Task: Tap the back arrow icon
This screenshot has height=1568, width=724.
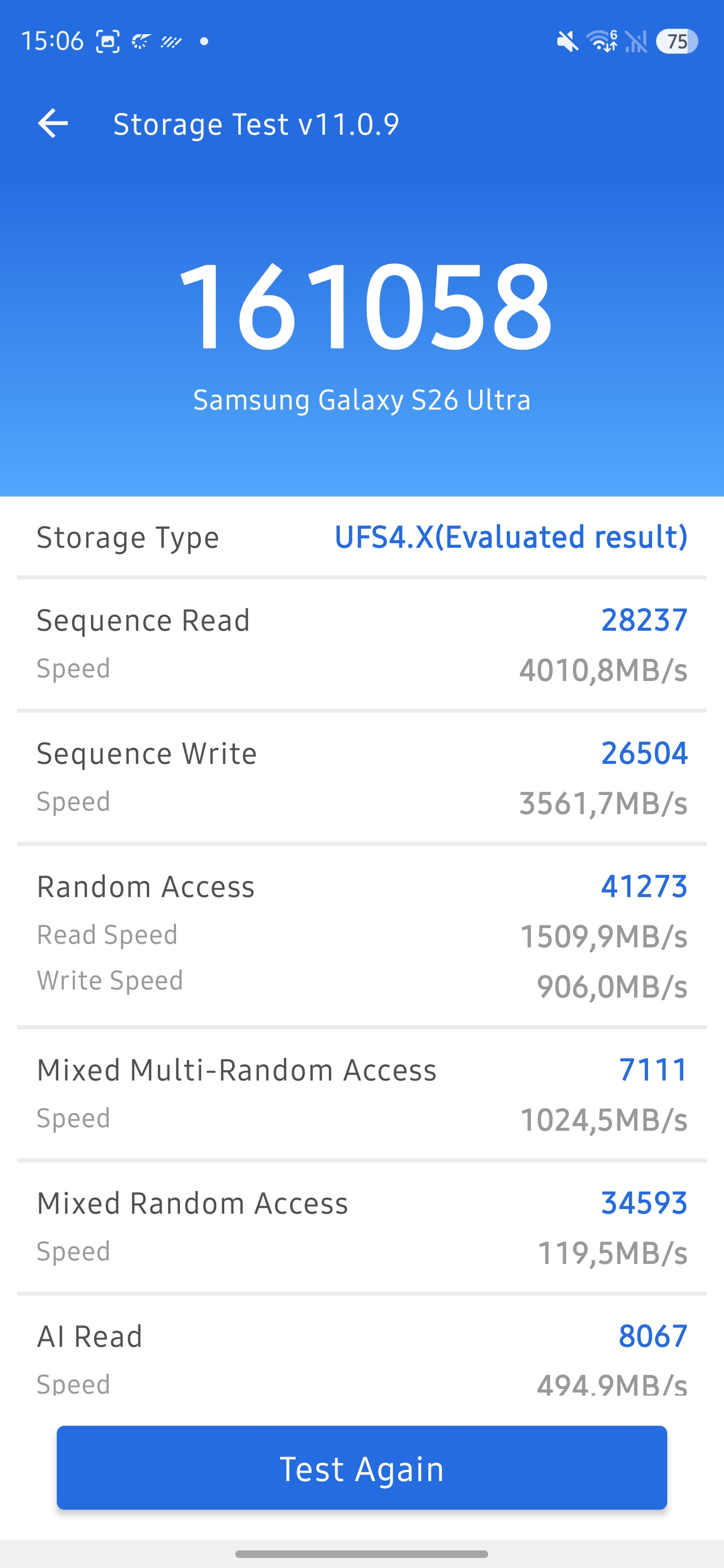Action: (53, 124)
